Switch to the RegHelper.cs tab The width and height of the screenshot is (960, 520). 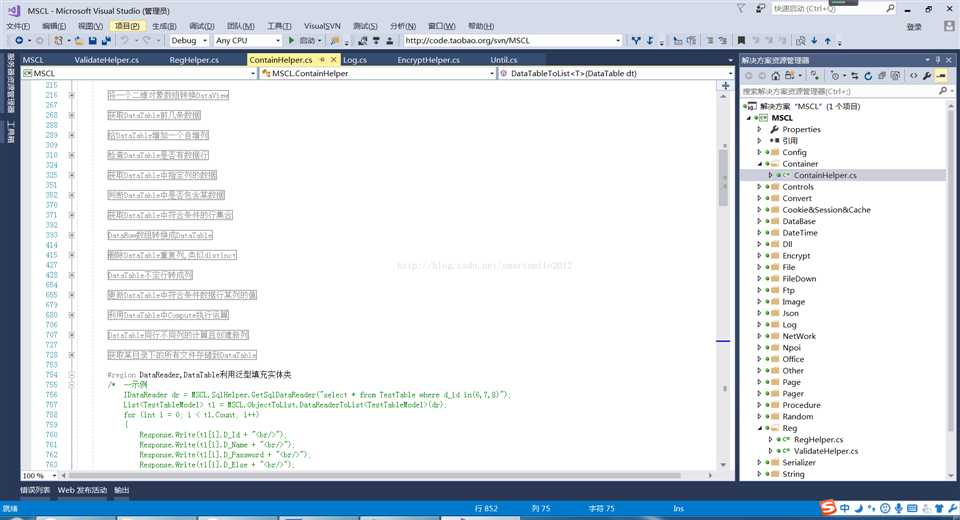[194, 59]
